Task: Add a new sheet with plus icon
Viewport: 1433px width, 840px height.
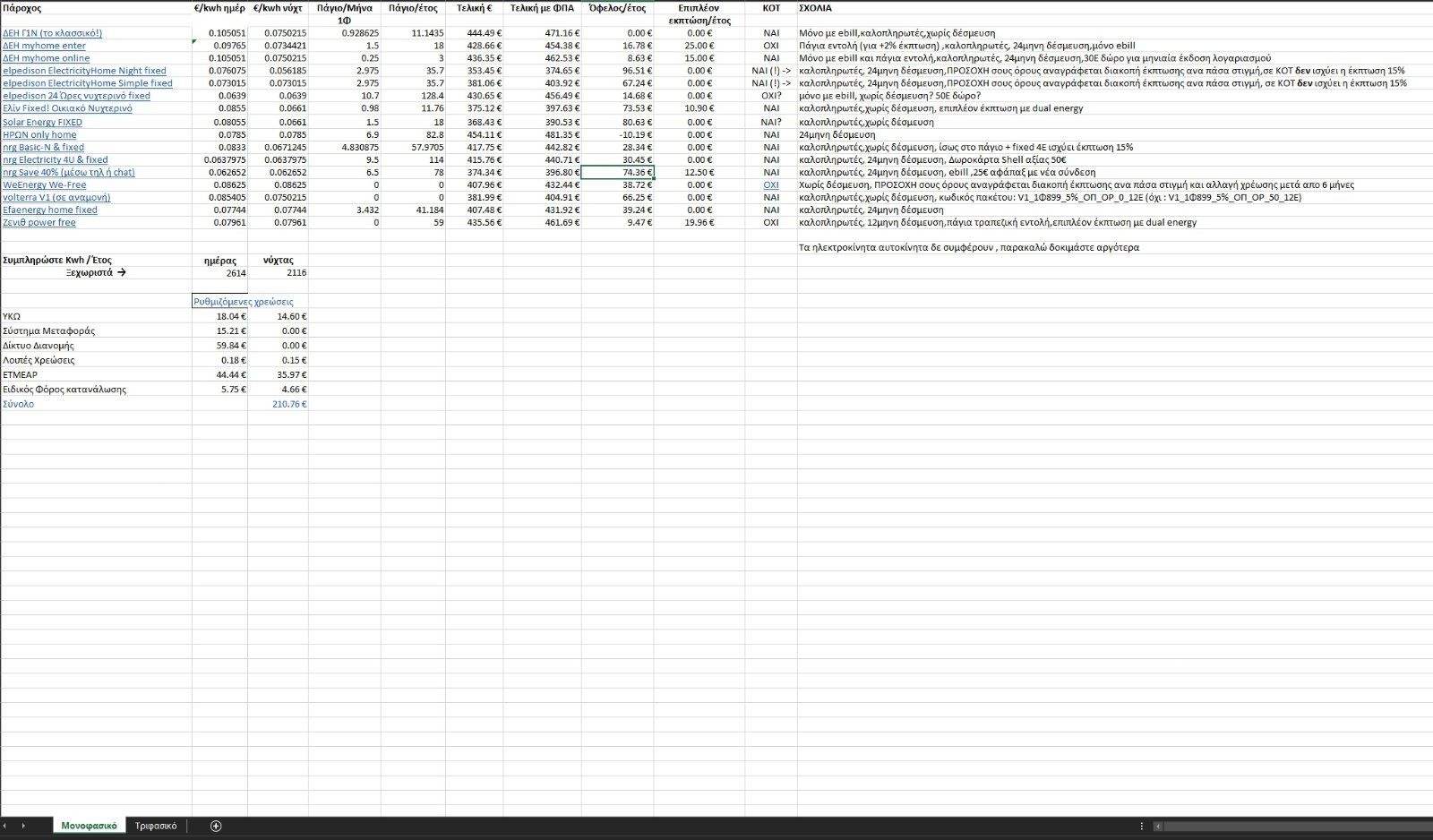Action: point(215,826)
